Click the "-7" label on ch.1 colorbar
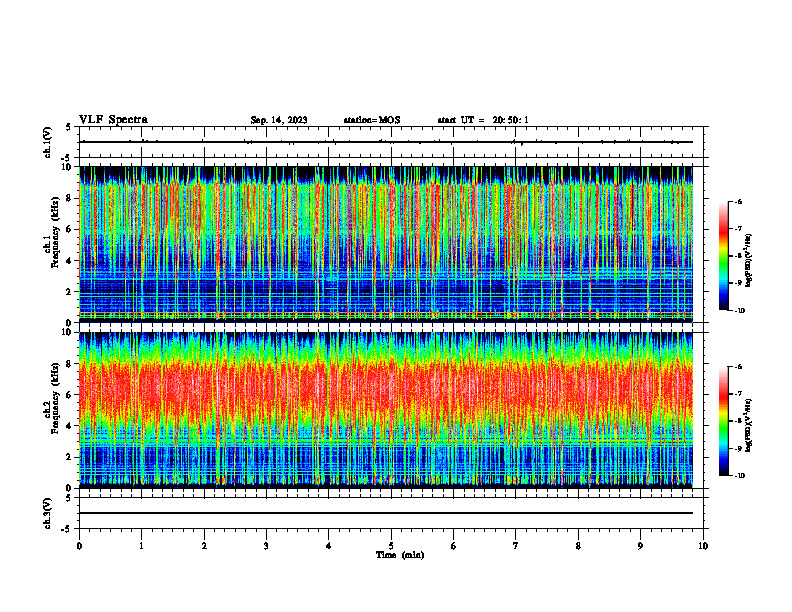The width and height of the screenshot is (792, 612). (x=738, y=229)
